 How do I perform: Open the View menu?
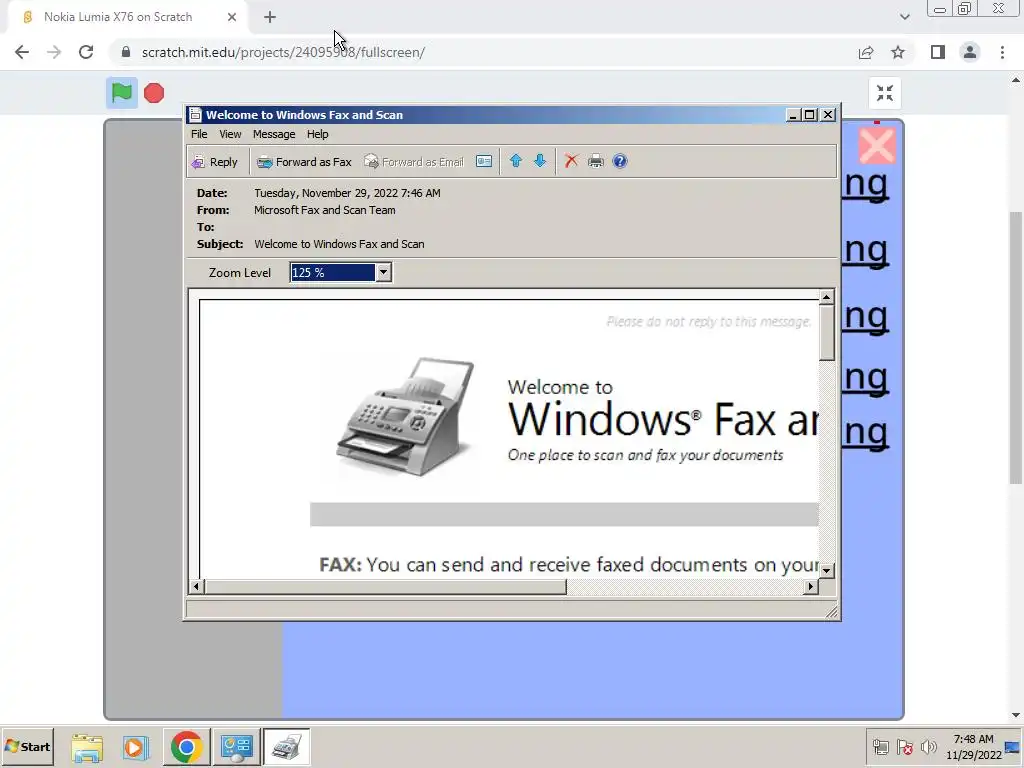(230, 134)
